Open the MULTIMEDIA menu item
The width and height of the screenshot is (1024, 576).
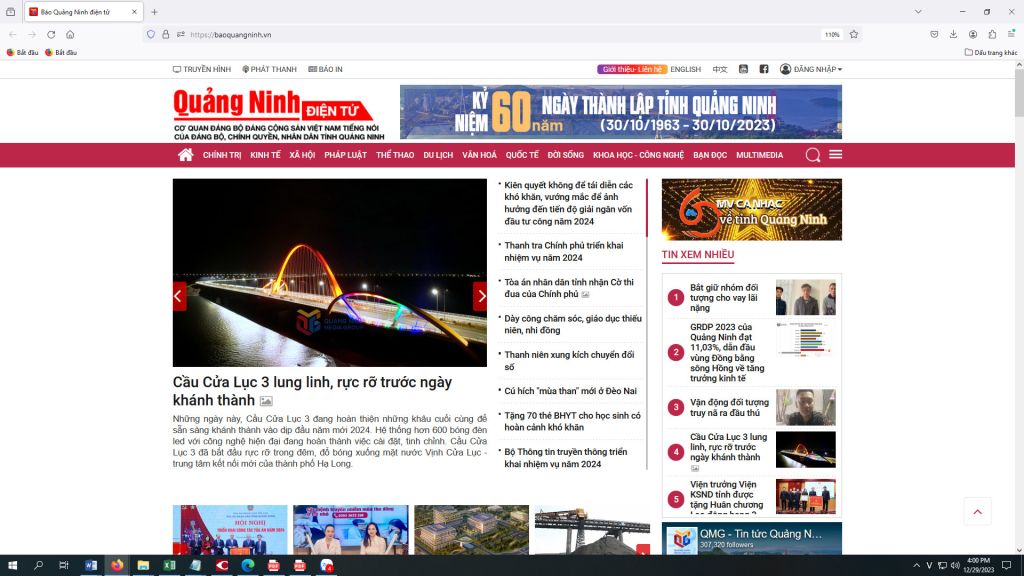pyautogui.click(x=760, y=155)
